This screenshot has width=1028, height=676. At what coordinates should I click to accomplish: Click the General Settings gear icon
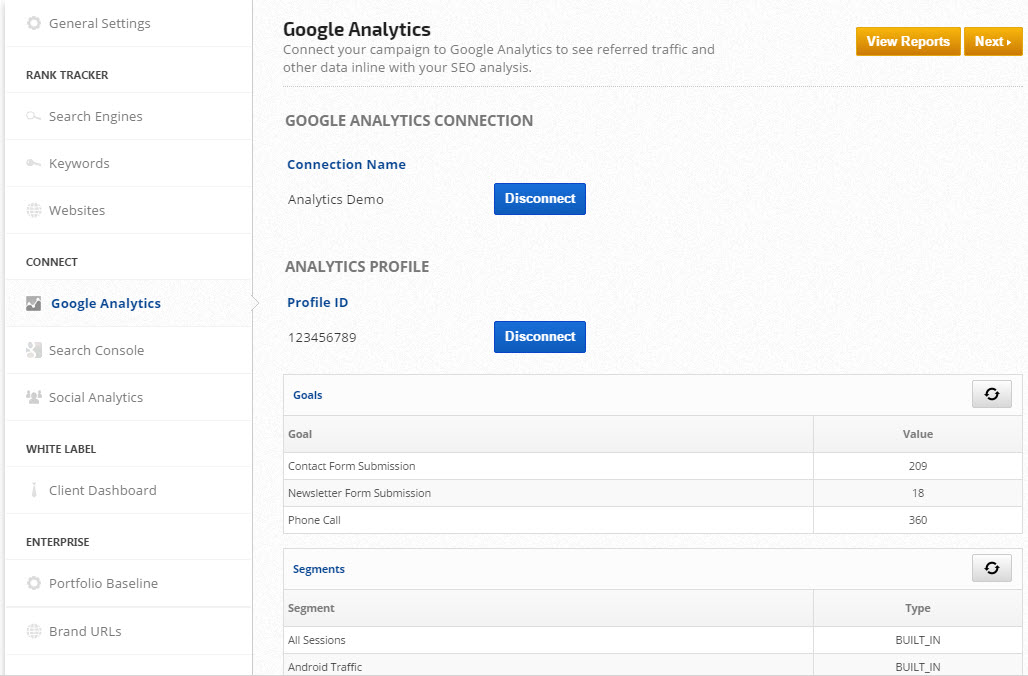(x=34, y=23)
